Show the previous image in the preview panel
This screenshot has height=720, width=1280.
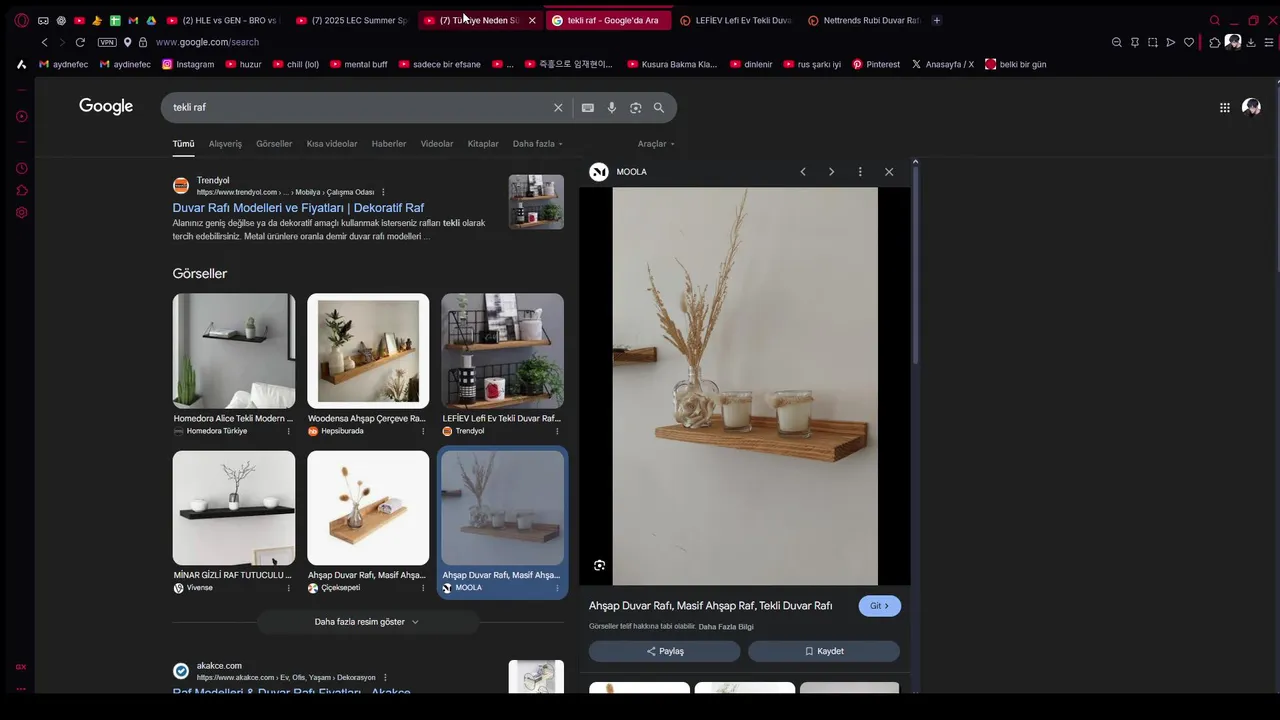(x=803, y=172)
